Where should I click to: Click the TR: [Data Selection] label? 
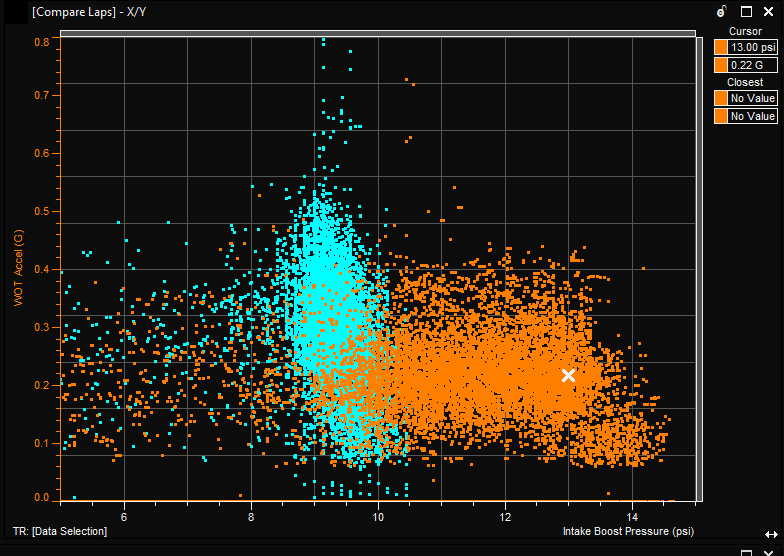59,531
